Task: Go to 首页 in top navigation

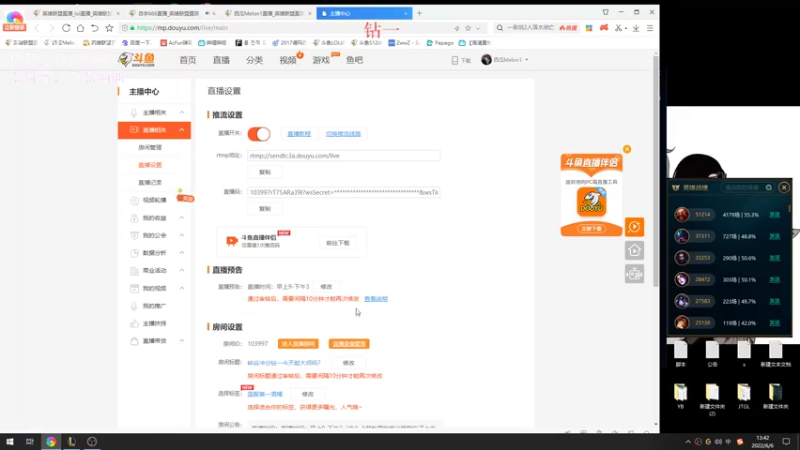Action: [188, 60]
